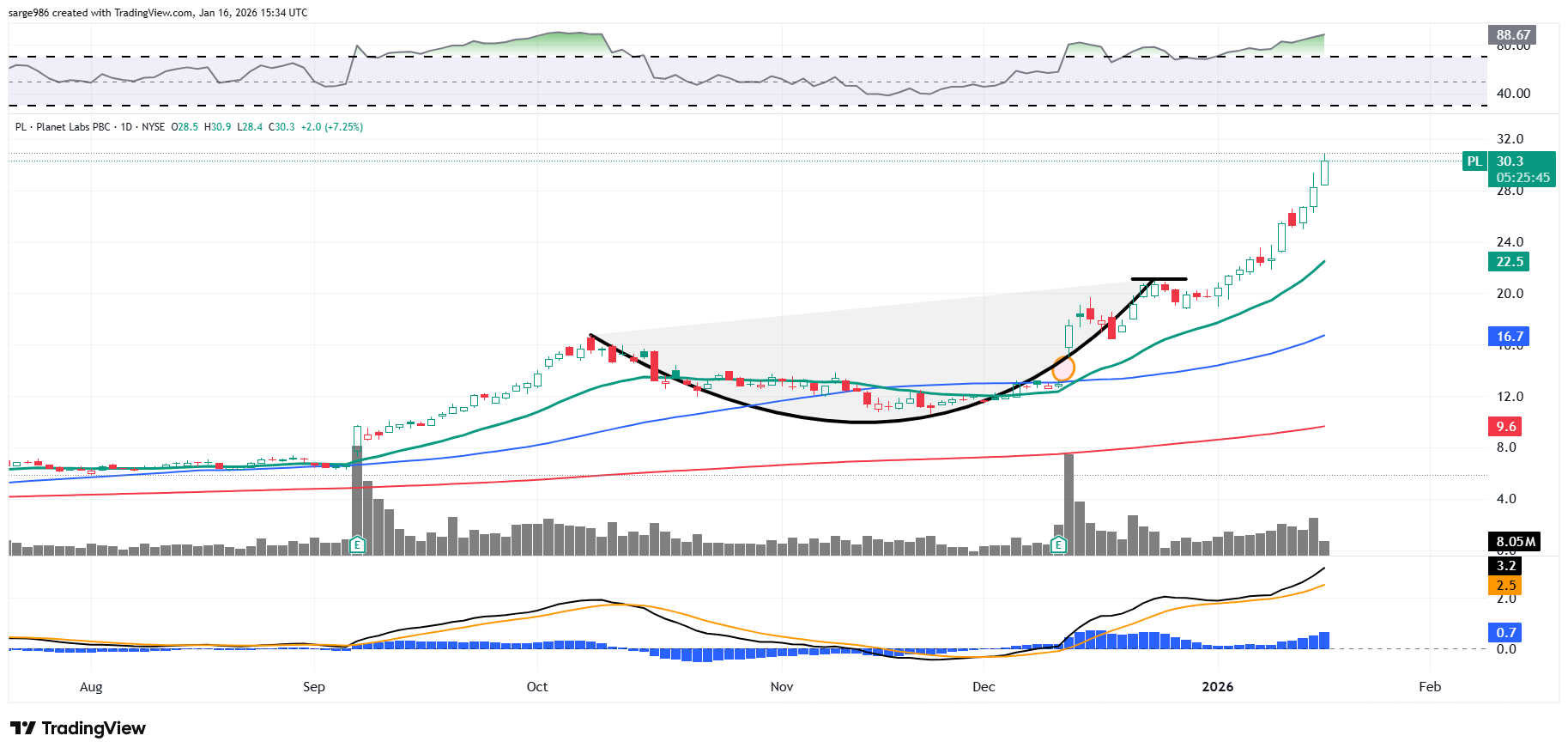This screenshot has height=754, width=1568.
Task: Click the September earnings E marker
Action: (x=357, y=544)
